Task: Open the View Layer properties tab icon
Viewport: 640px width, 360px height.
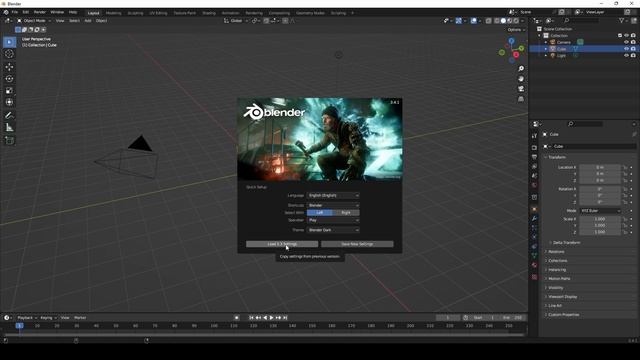Action: (x=534, y=166)
